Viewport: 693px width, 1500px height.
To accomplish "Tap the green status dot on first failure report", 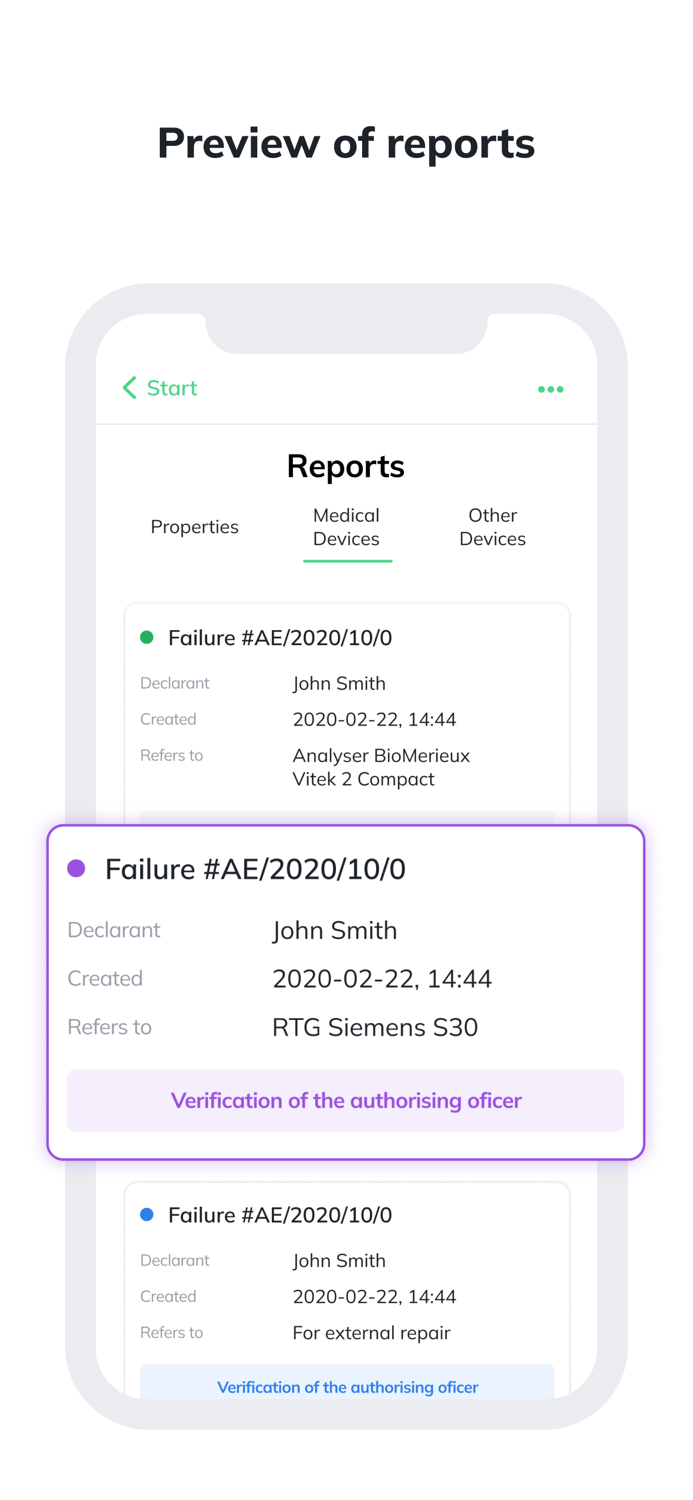I will pos(145,637).
